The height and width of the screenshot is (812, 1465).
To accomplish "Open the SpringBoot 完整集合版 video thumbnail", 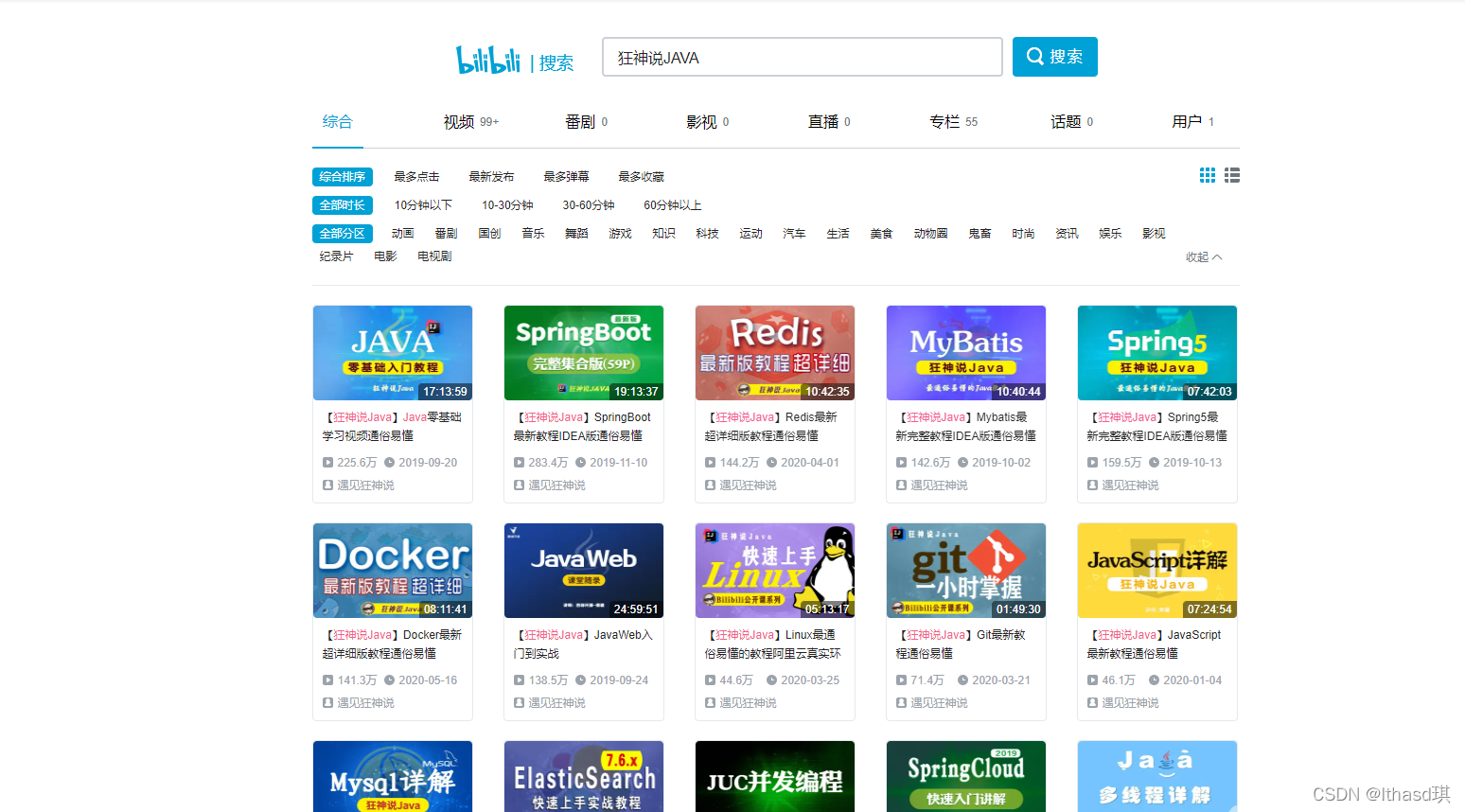I will pos(584,353).
